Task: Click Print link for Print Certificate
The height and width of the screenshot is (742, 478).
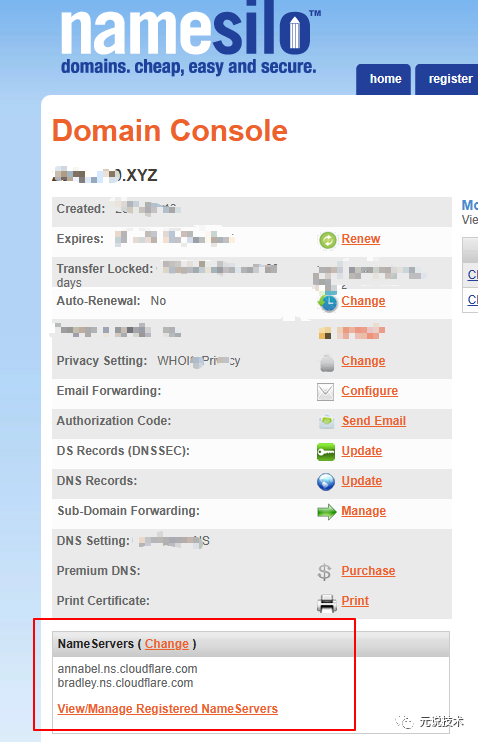Action: (x=355, y=601)
